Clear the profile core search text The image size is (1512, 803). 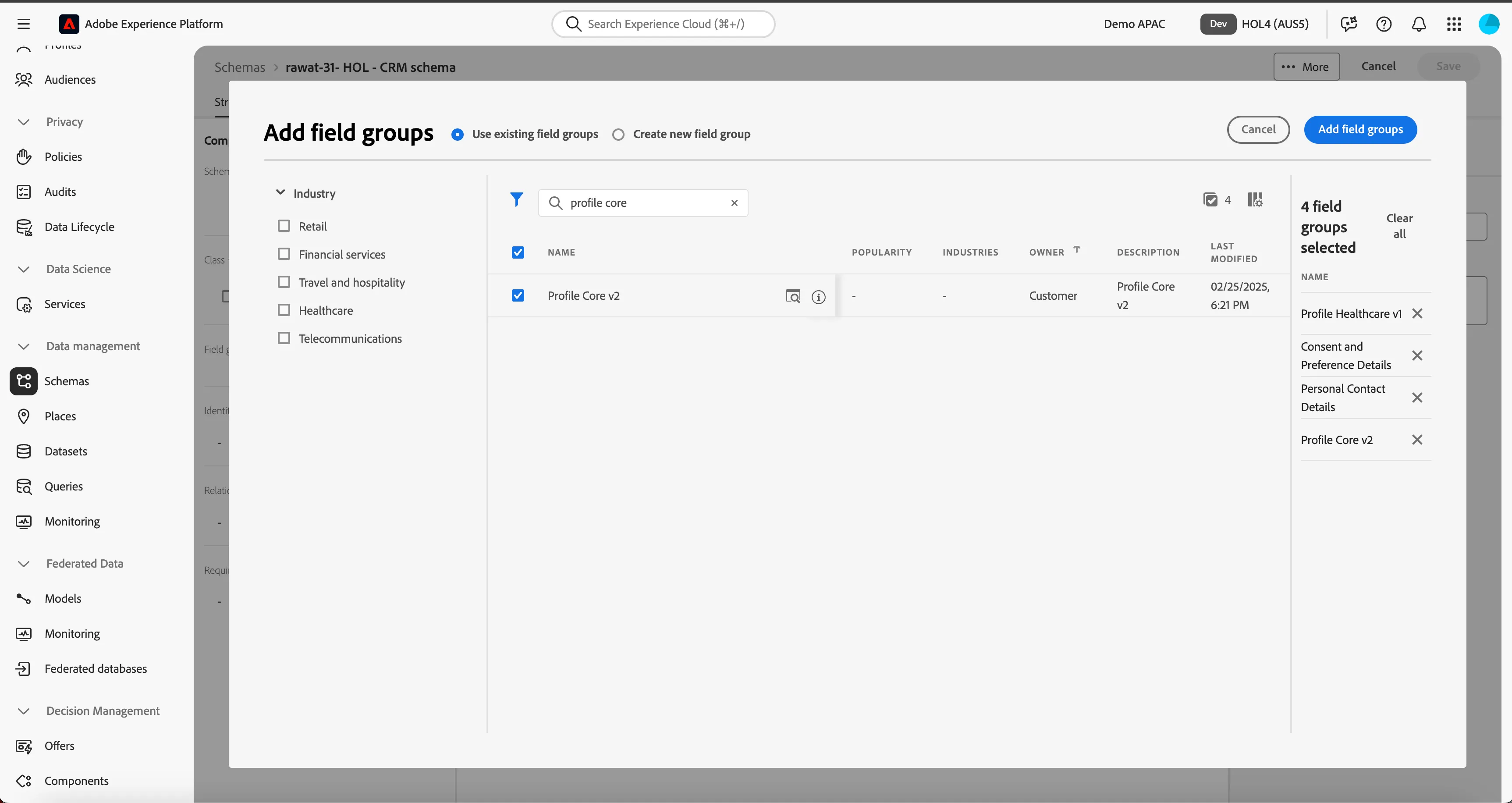(x=734, y=203)
